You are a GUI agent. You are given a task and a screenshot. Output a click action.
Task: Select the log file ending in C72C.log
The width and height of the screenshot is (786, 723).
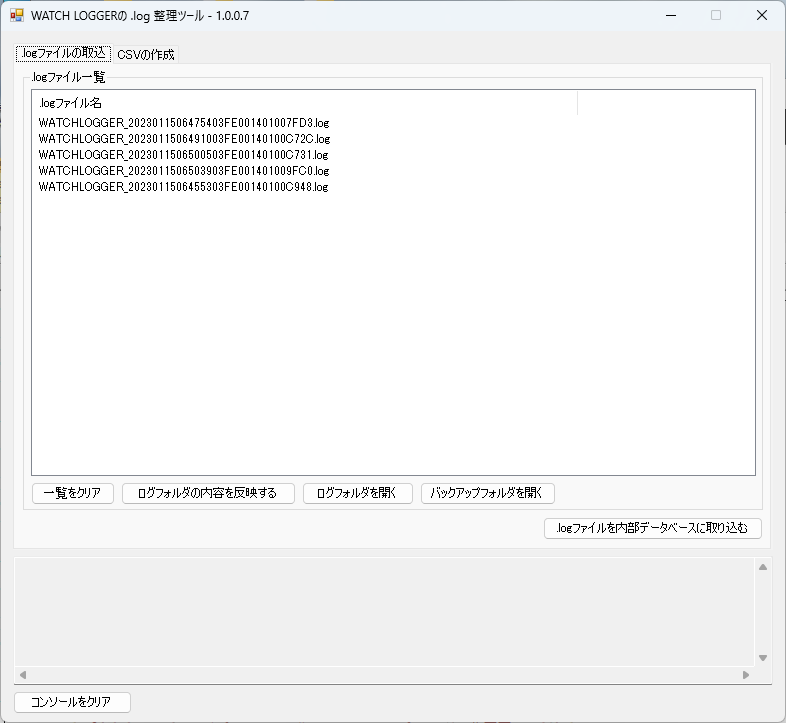(184, 139)
